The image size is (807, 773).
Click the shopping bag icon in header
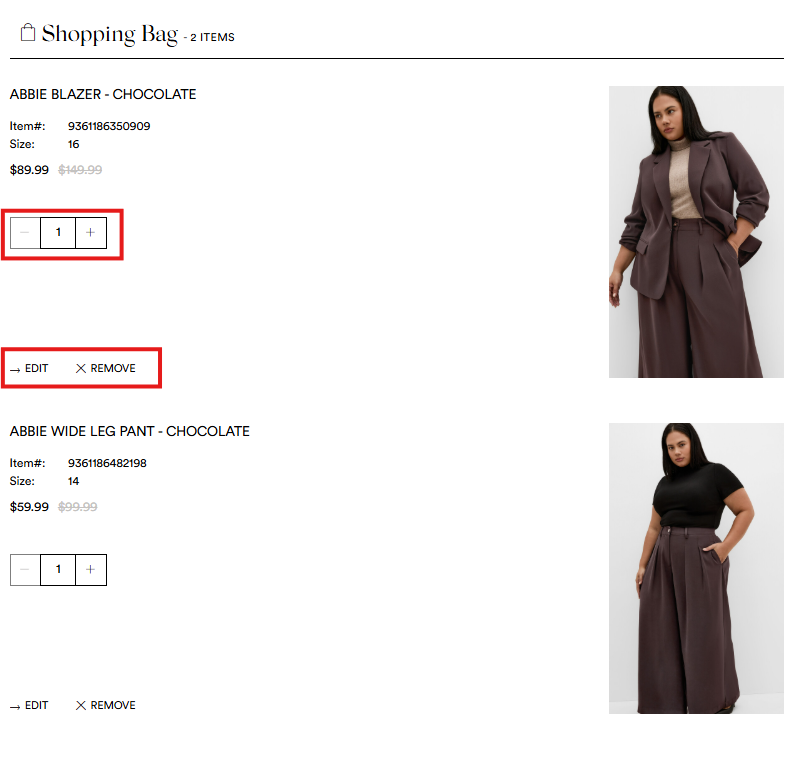pos(28,33)
